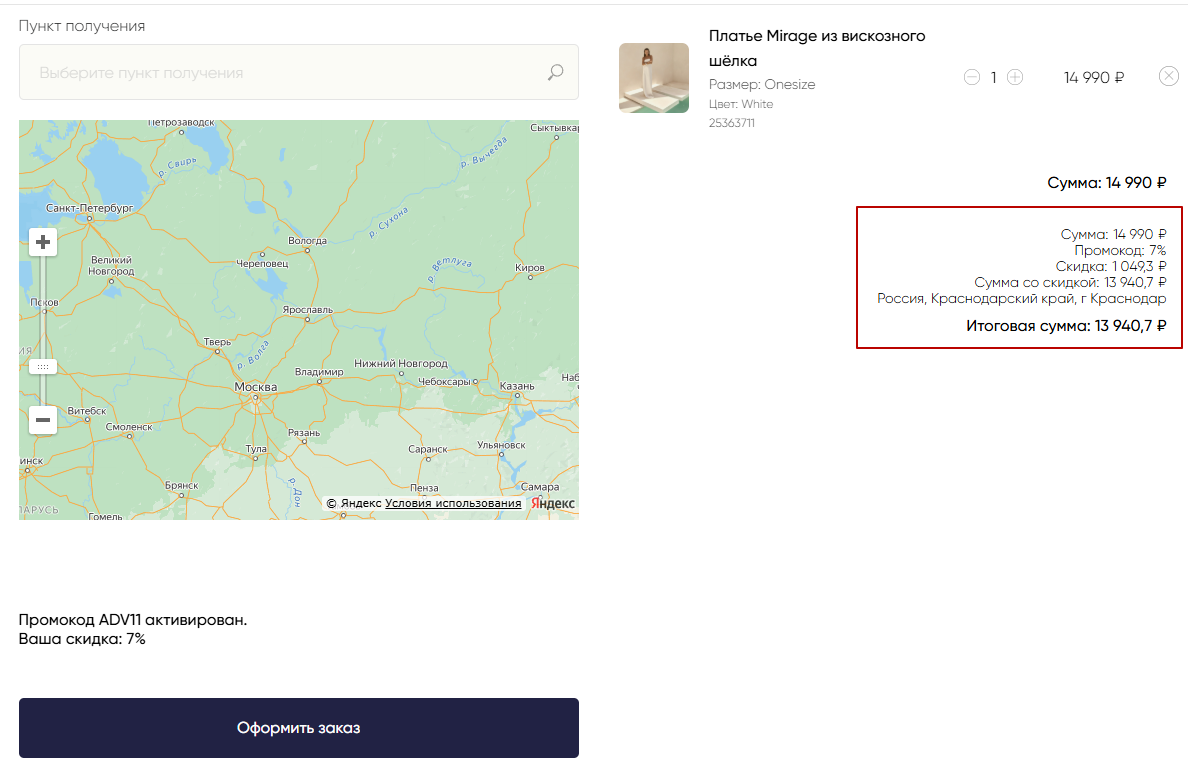Click 'Нижний Новгород' on the map
The image size is (1188, 759).
coord(401,364)
